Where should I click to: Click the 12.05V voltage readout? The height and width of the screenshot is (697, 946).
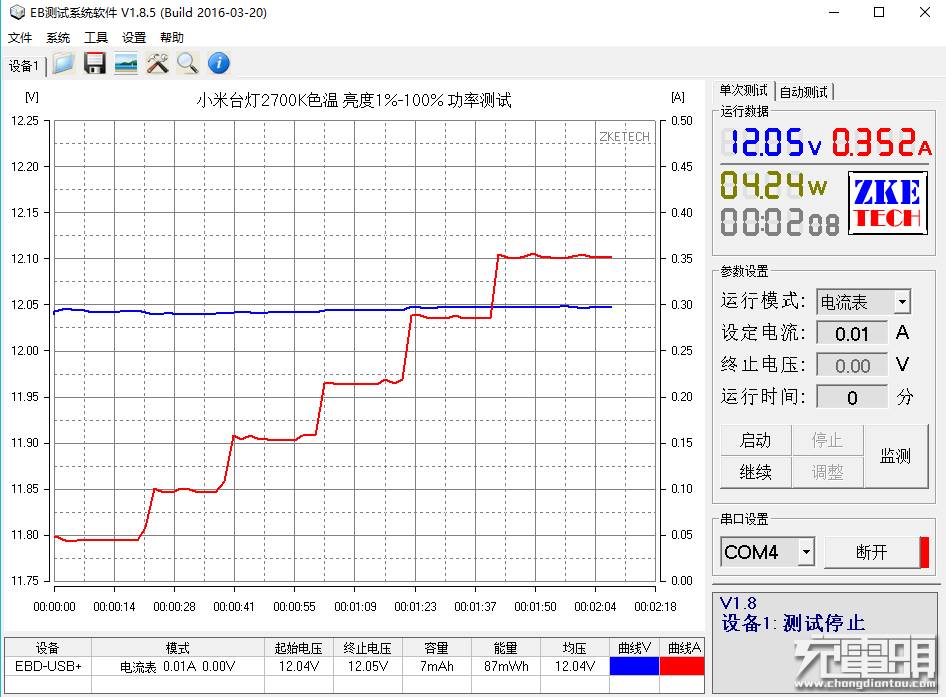[772, 143]
